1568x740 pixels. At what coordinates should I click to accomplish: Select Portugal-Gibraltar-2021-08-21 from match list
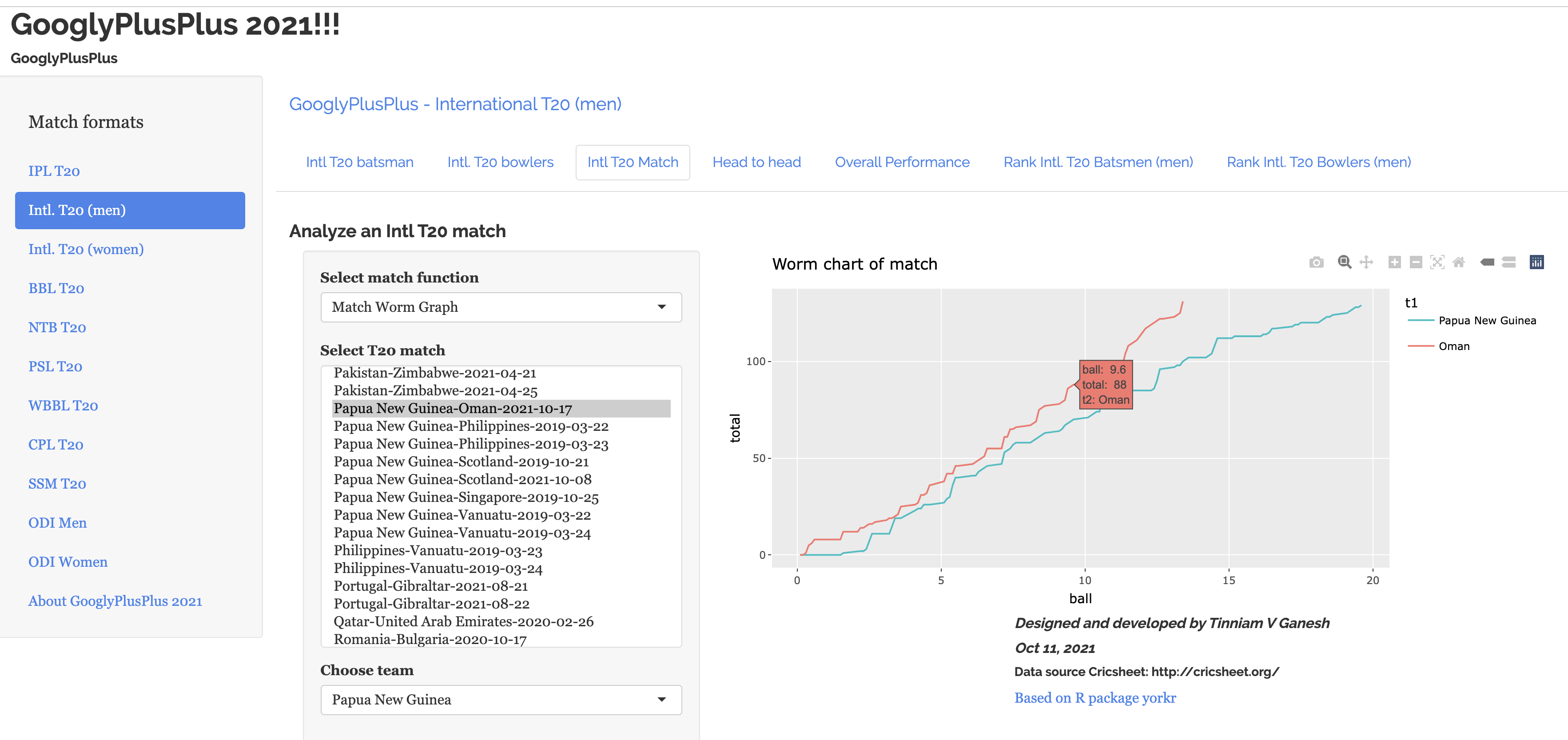click(430, 586)
